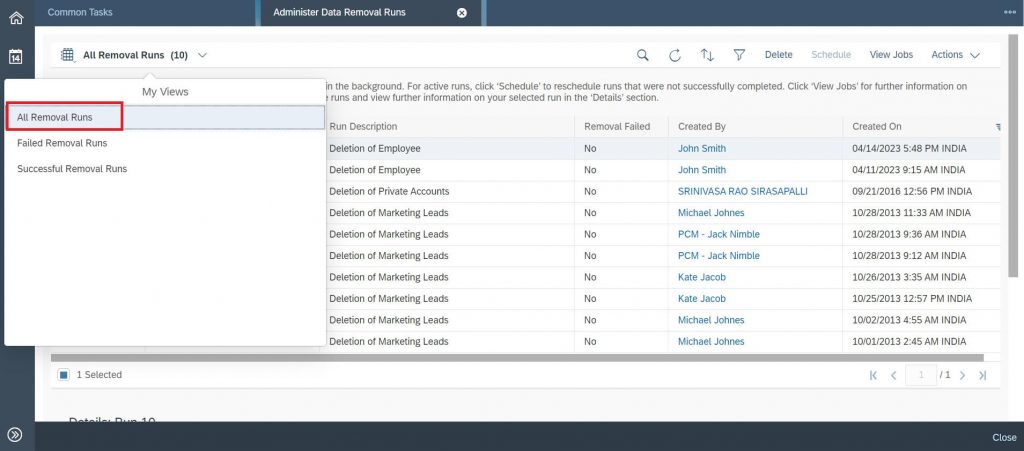
Task: Refresh the removal runs list
Action: tap(675, 55)
